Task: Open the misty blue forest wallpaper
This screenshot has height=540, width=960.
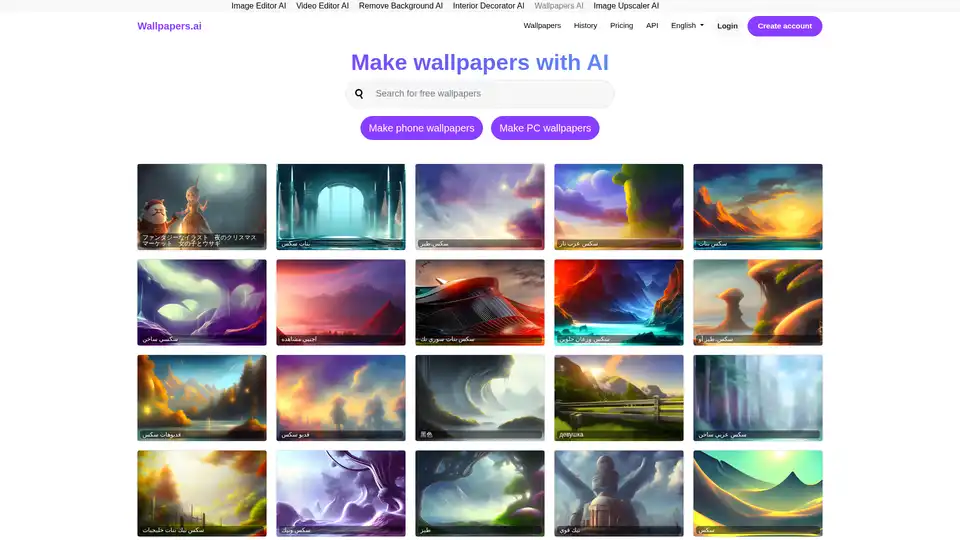Action: pos(757,397)
